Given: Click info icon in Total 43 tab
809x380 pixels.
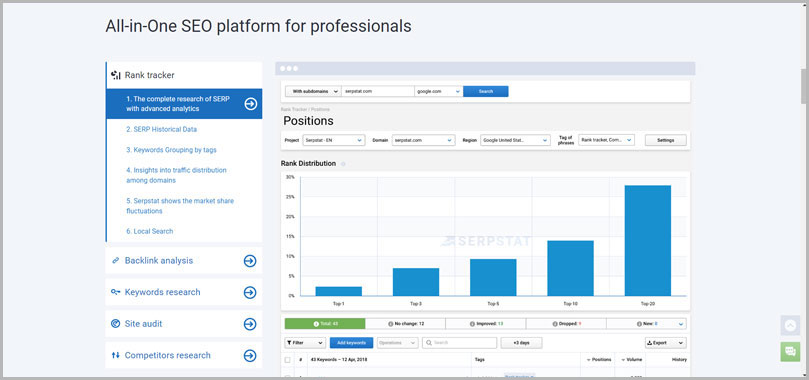Looking at the screenshot, I should (316, 324).
